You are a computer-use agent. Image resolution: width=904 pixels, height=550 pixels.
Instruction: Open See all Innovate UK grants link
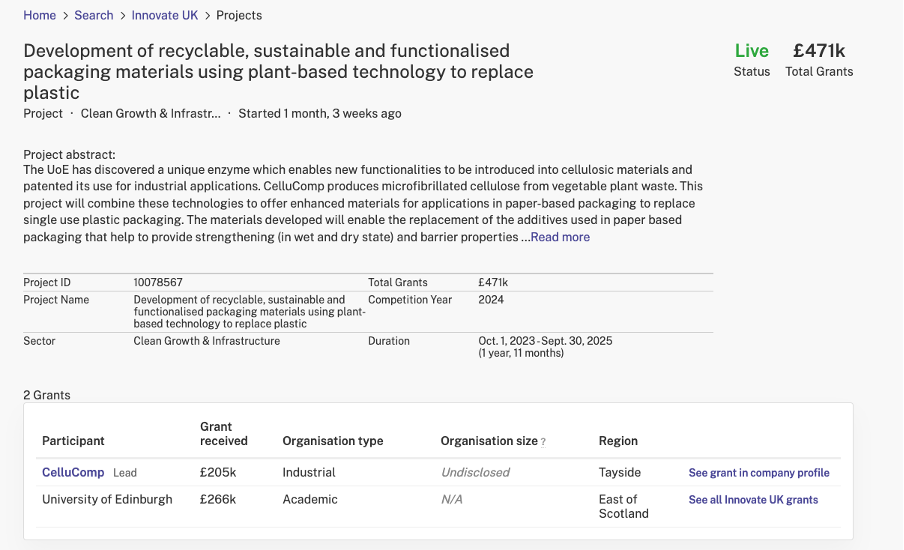[x=753, y=500]
